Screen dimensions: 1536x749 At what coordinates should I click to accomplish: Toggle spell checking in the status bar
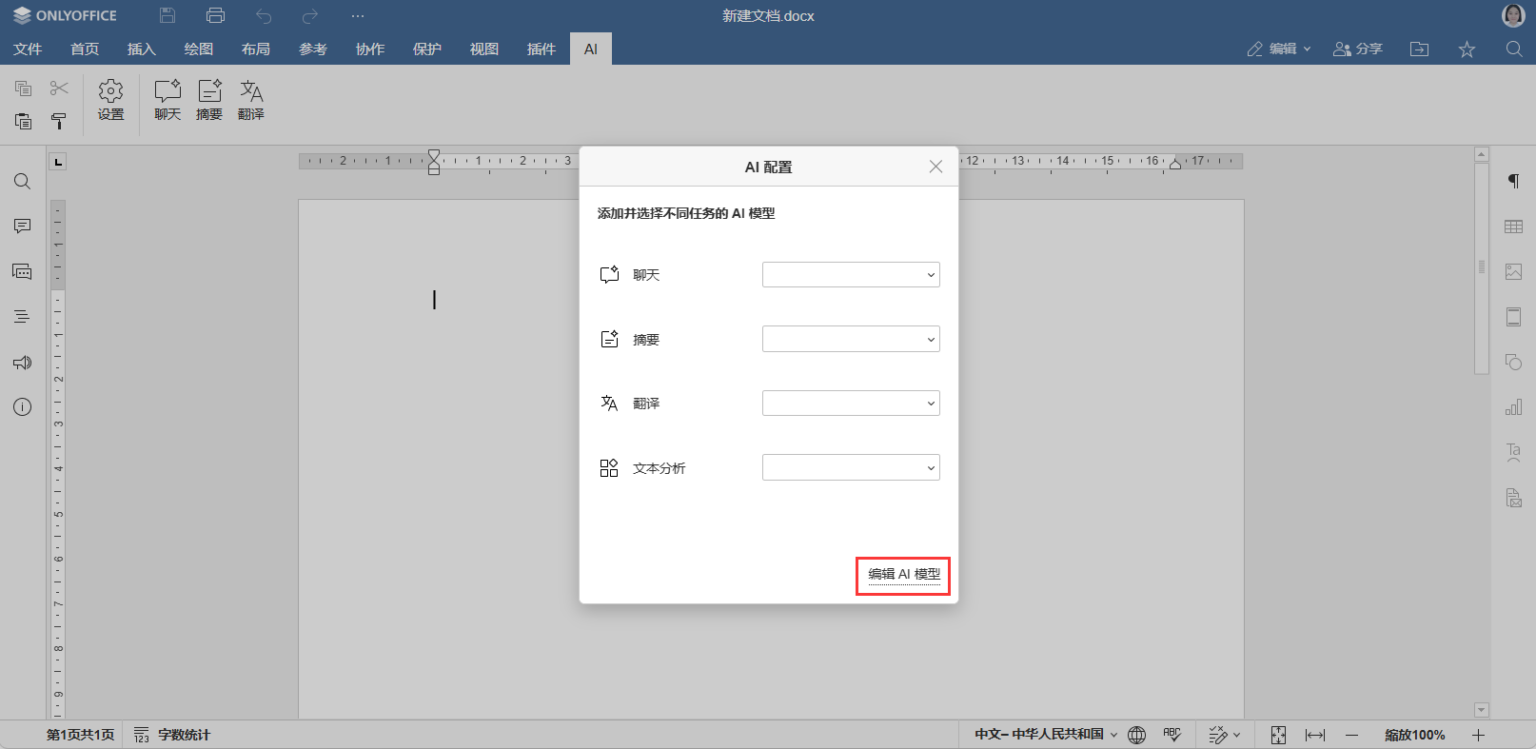point(1172,734)
